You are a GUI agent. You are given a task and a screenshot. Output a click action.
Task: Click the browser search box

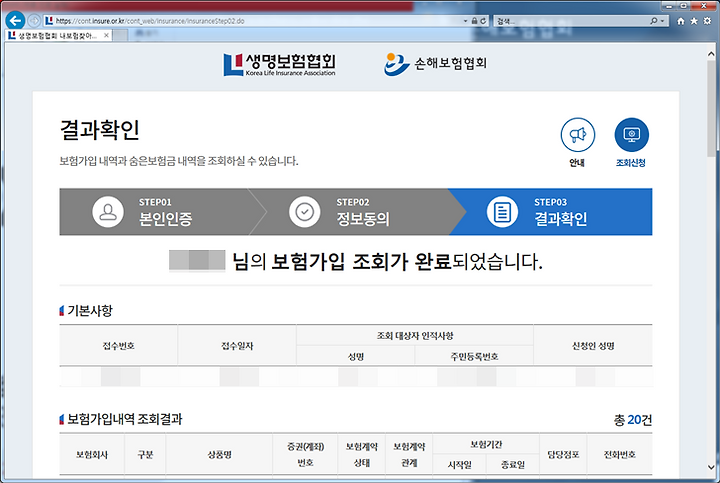572,21
